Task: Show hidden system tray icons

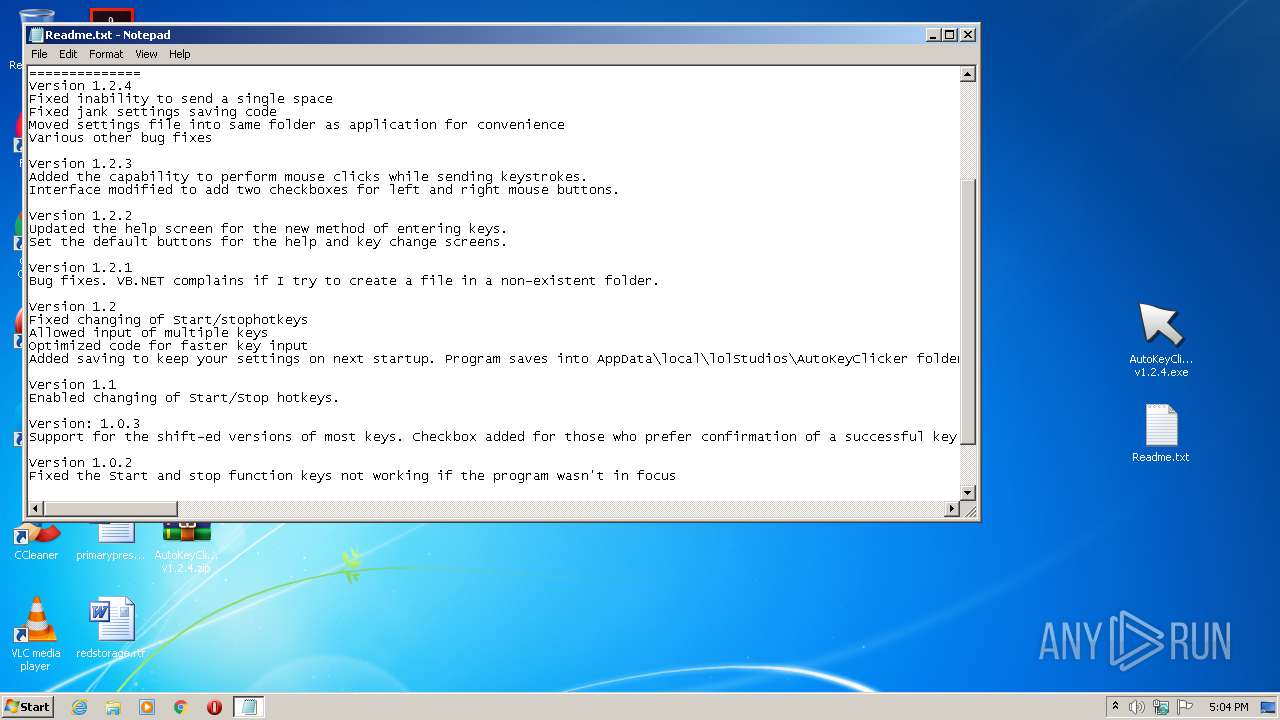Action: [1115, 707]
